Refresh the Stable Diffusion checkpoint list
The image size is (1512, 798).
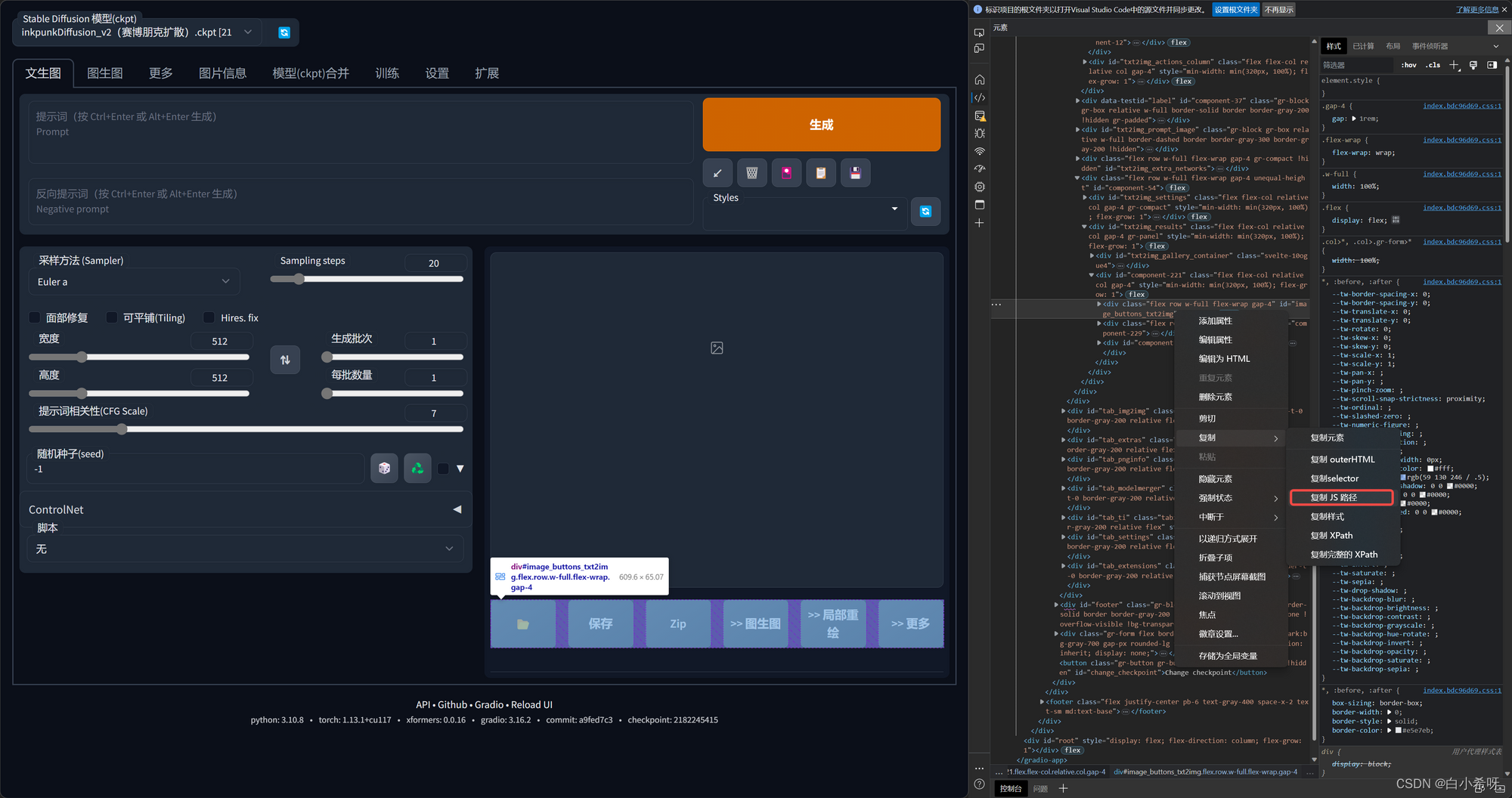[x=284, y=32]
